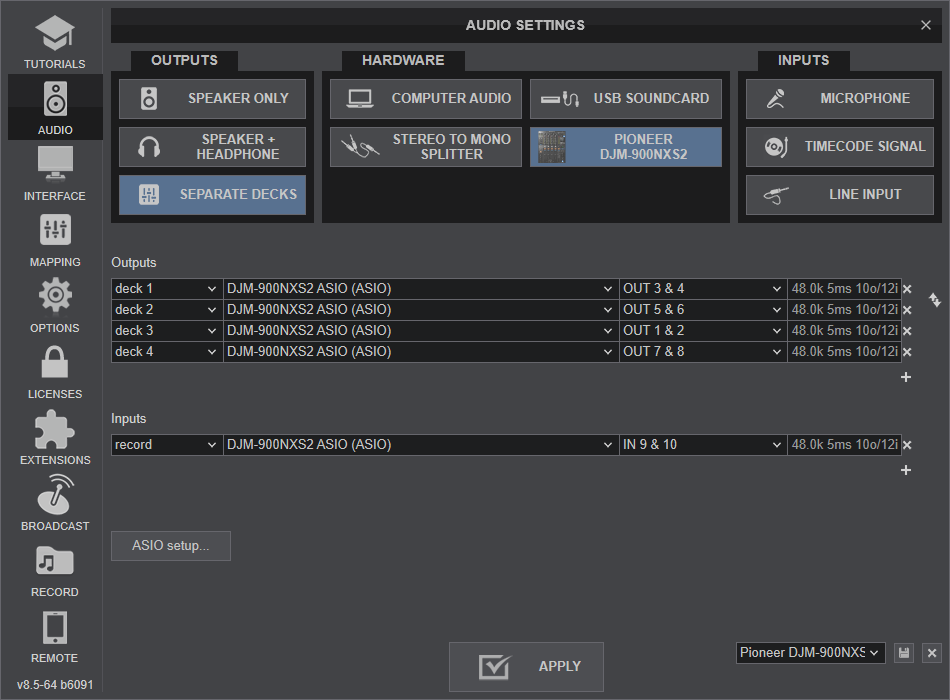The image size is (950, 700).
Task: Click the ASIO setup button
Action: point(171,546)
